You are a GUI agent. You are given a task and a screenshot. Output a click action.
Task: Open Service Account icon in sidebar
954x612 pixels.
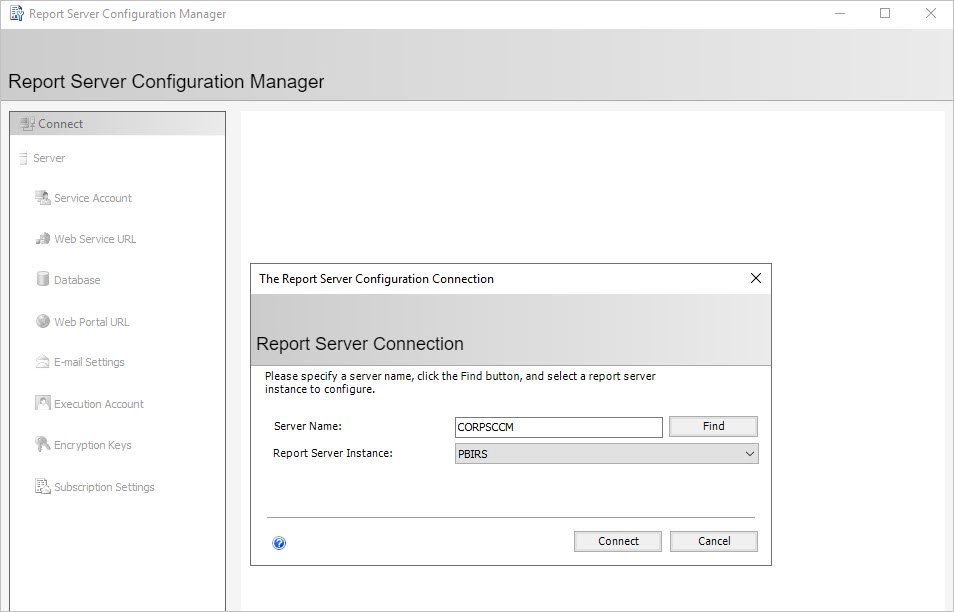(43, 198)
